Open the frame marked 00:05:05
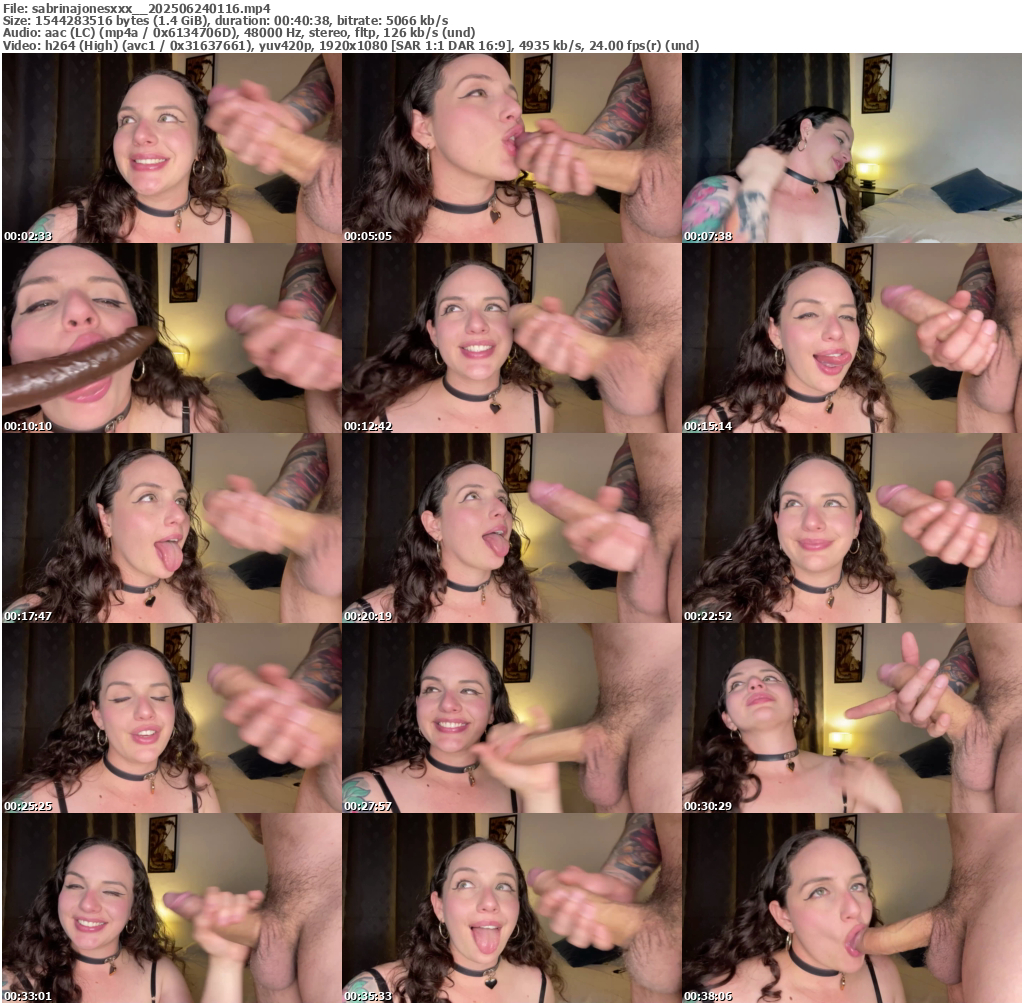1024x1003 pixels. click(511, 148)
